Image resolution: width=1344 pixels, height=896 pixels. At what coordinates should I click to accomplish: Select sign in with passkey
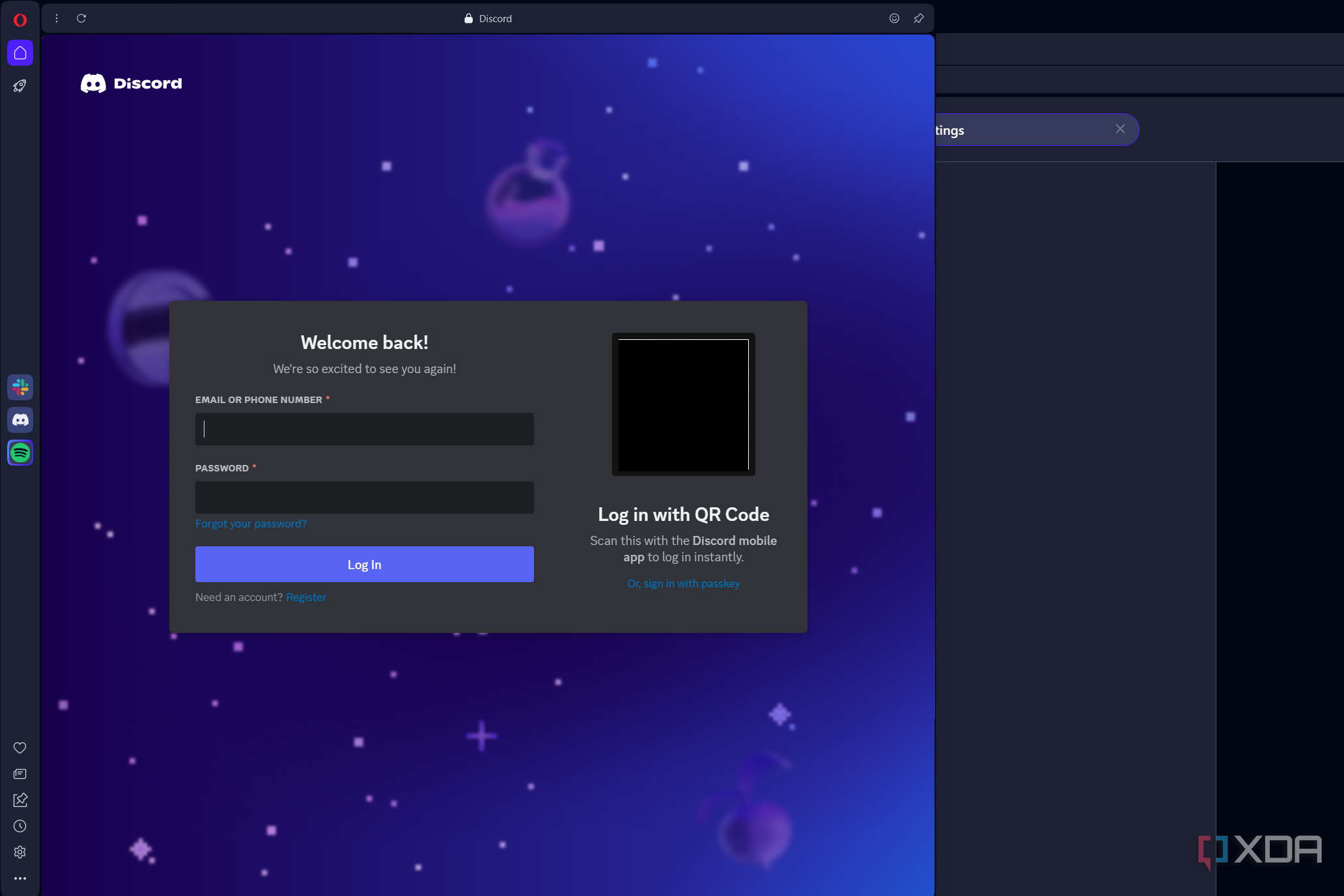[x=683, y=583]
